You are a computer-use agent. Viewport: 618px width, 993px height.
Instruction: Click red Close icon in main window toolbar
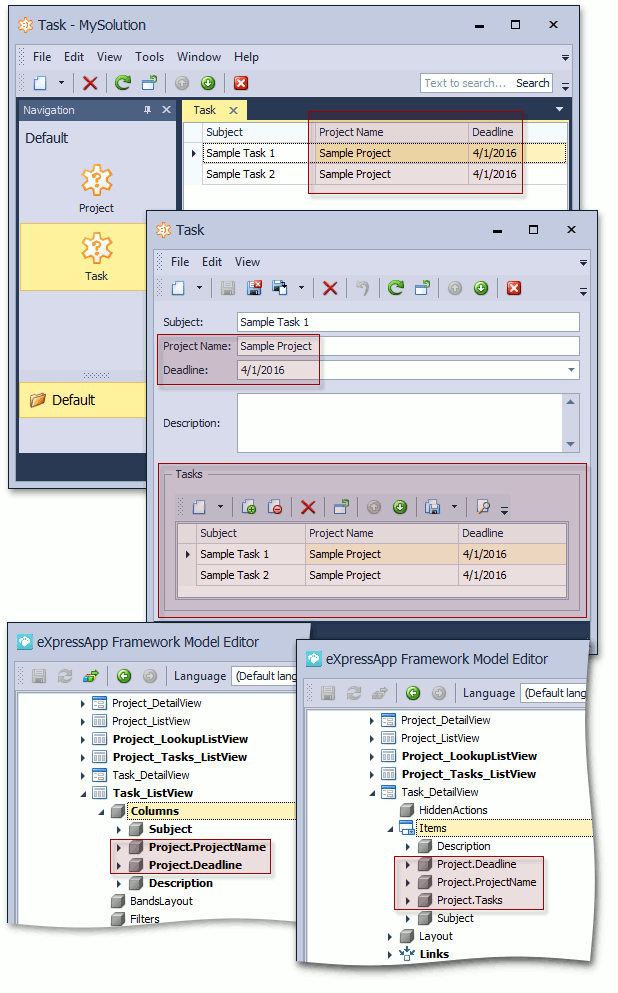point(241,83)
